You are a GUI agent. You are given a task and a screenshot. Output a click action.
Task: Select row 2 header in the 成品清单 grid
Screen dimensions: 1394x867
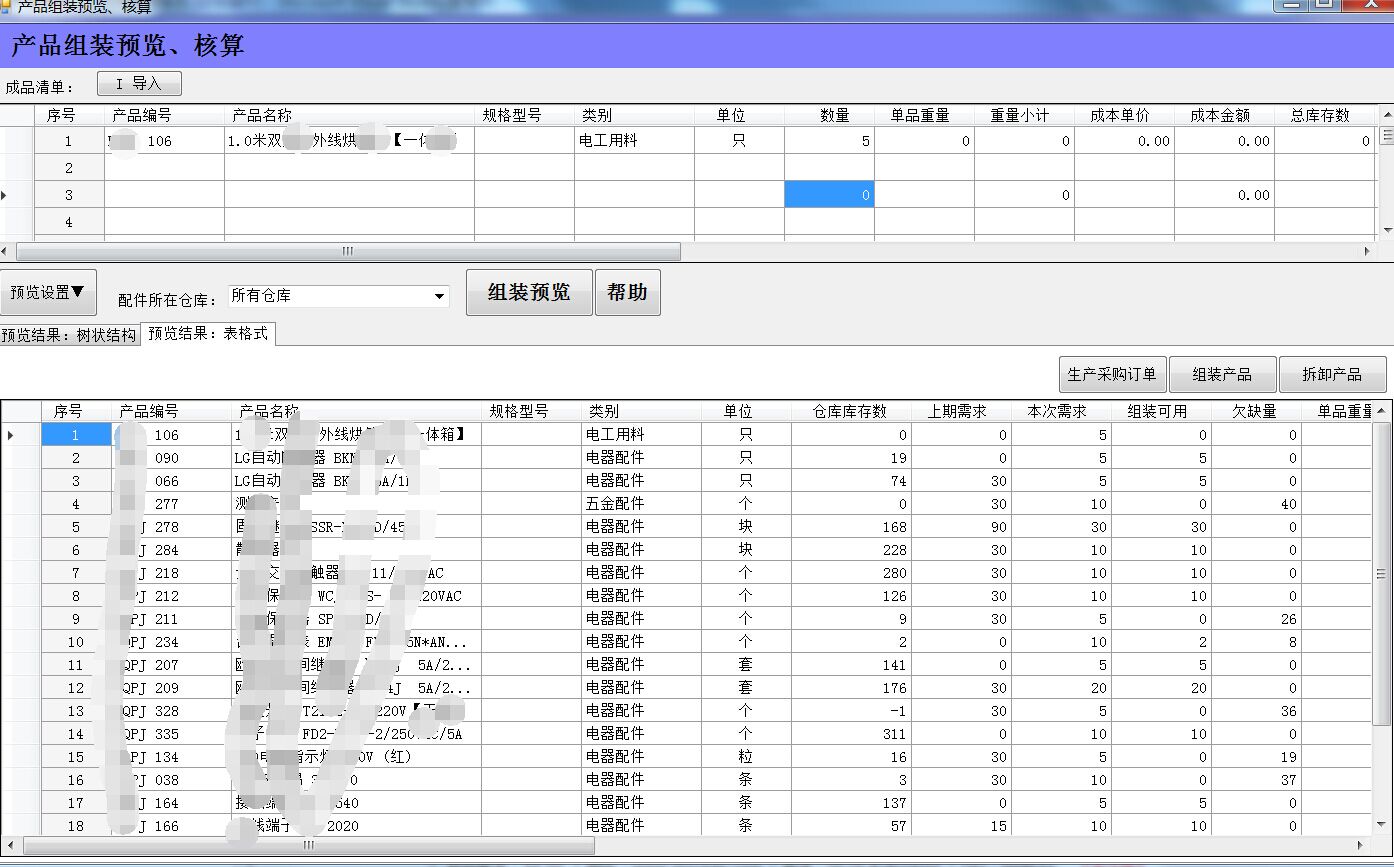69,168
